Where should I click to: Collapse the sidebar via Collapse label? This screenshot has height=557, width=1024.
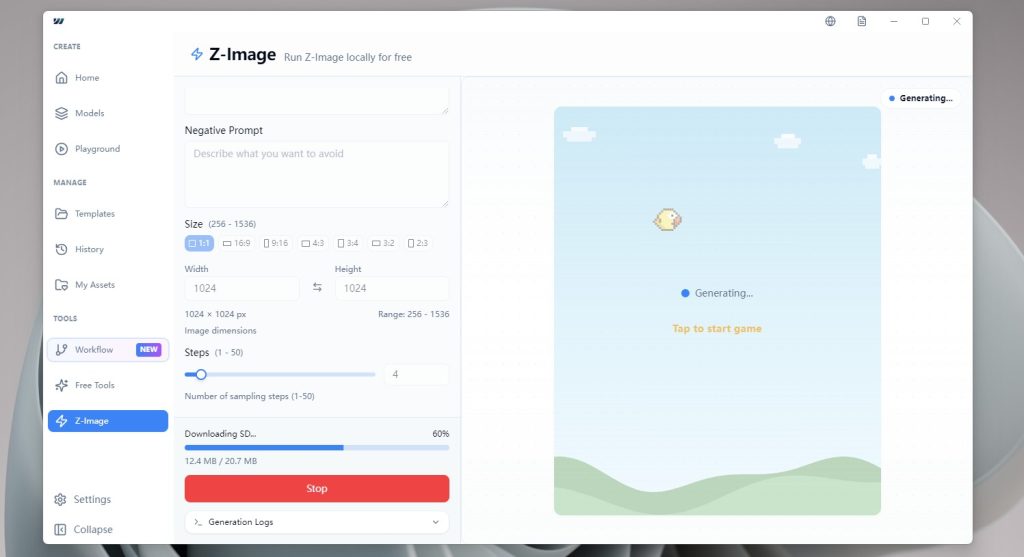[x=93, y=530]
